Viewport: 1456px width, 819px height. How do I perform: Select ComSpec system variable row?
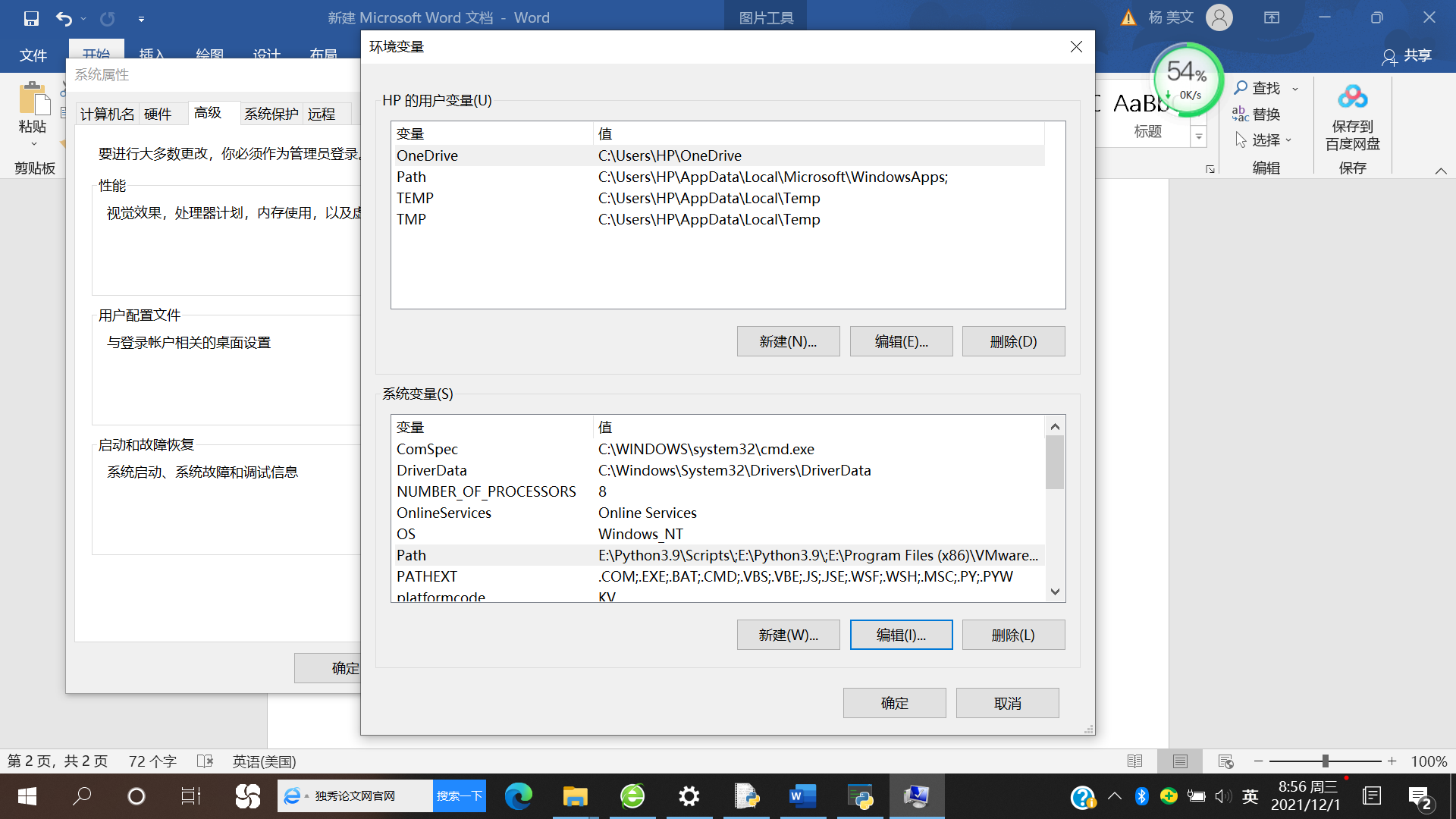point(717,449)
